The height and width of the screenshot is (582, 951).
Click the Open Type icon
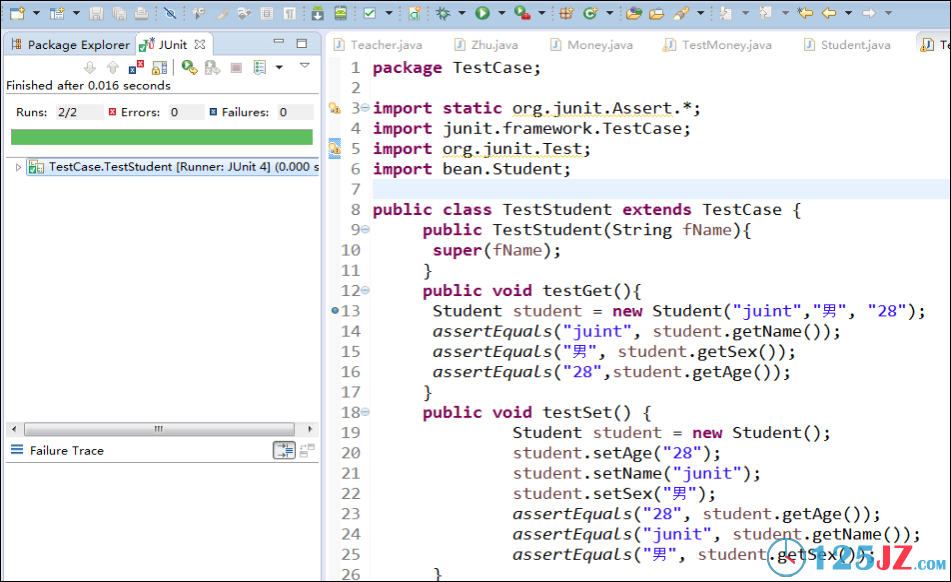[634, 13]
